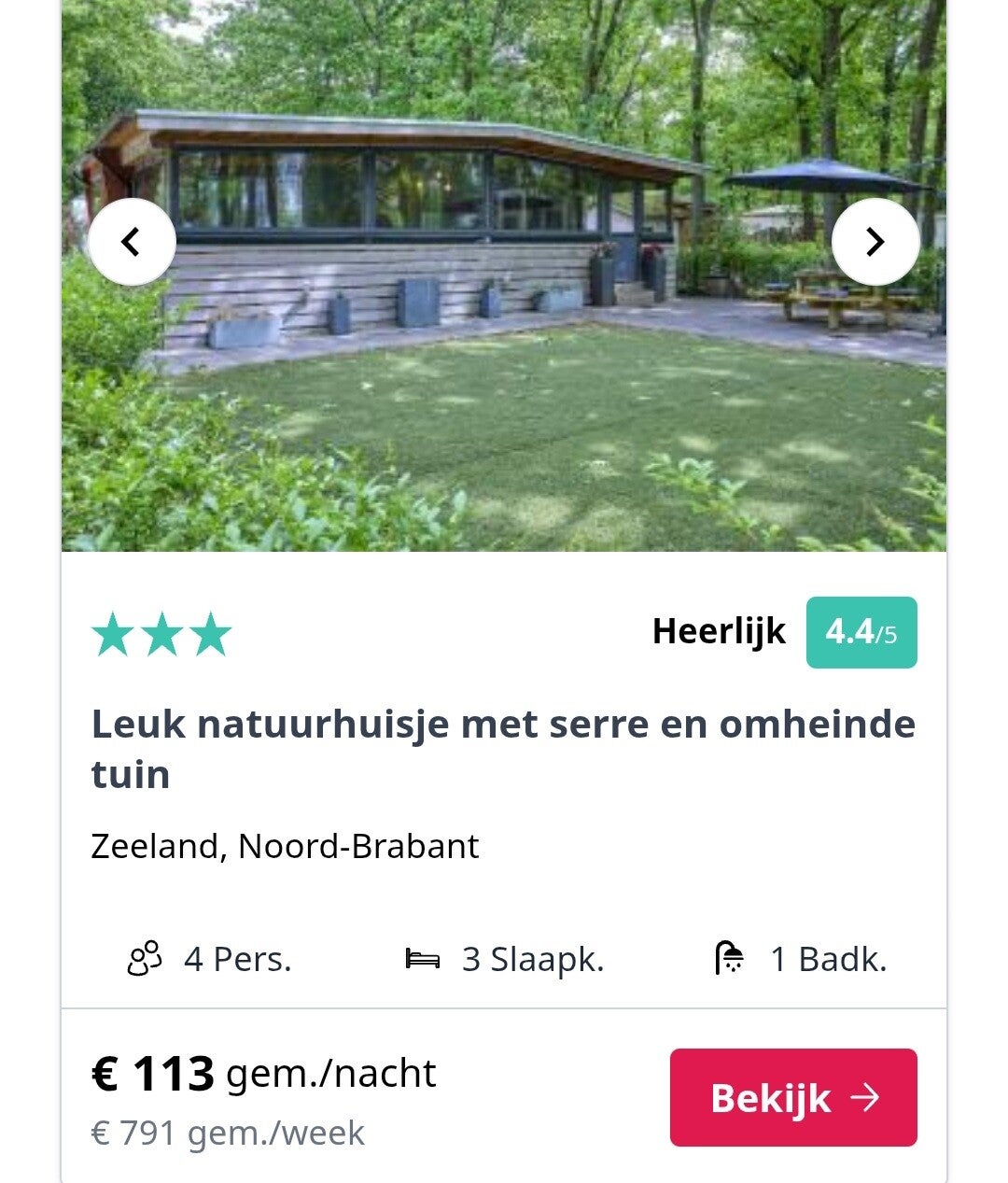Image resolution: width=1008 pixels, height=1183 pixels.
Task: Click the location Zeeland, Noord-Brabant
Action: pos(285,846)
